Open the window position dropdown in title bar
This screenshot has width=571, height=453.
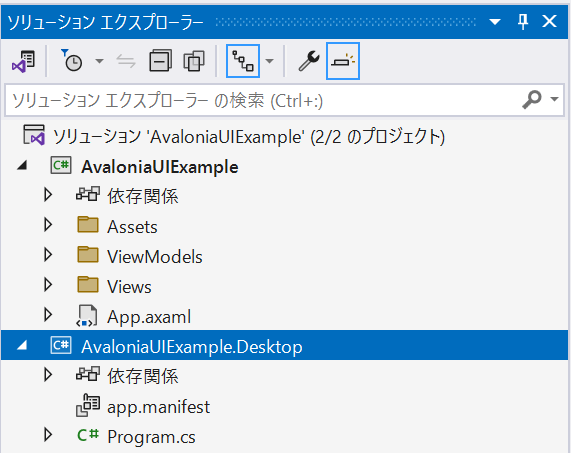495,22
